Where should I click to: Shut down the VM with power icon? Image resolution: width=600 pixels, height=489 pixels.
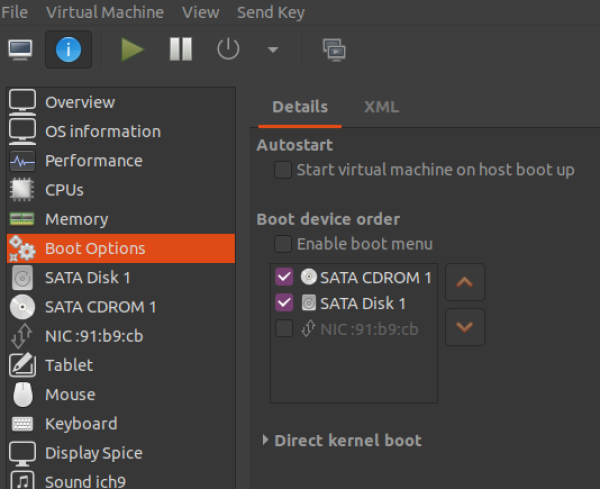pos(228,49)
